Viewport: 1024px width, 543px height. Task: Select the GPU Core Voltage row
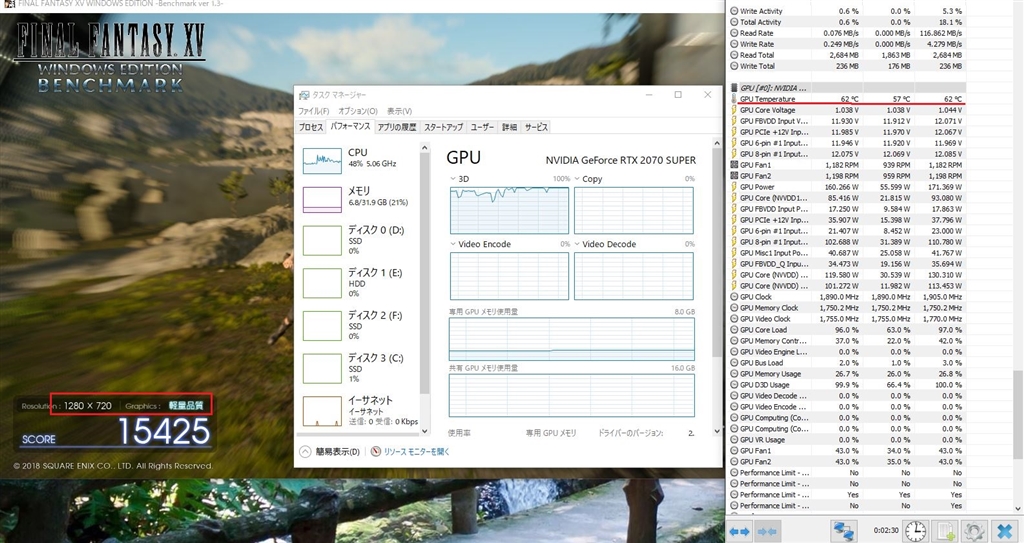pos(847,110)
